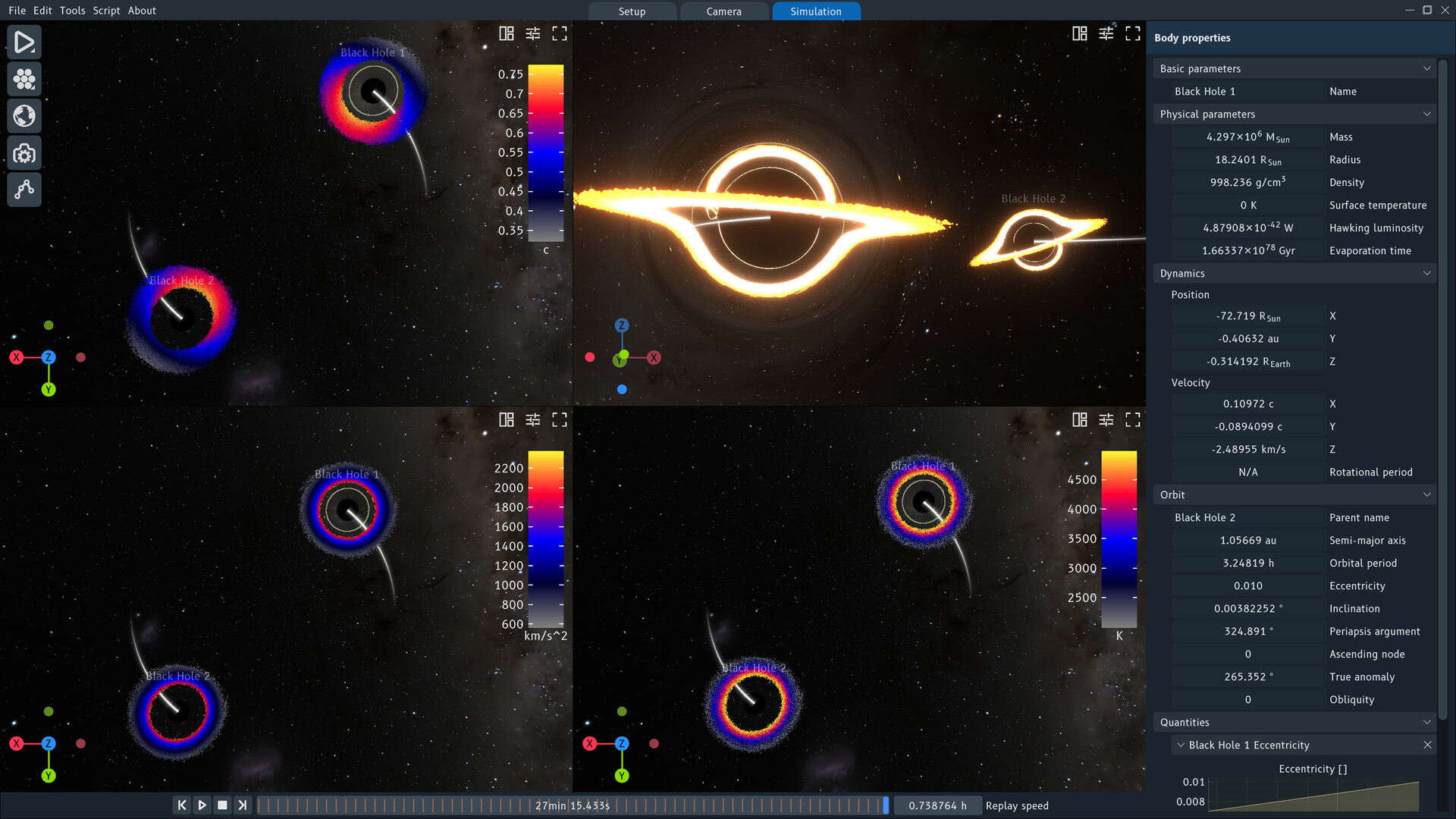1456x819 pixels.
Task: Select the simulation play tool in the left sidebar
Action: pyautogui.click(x=24, y=42)
